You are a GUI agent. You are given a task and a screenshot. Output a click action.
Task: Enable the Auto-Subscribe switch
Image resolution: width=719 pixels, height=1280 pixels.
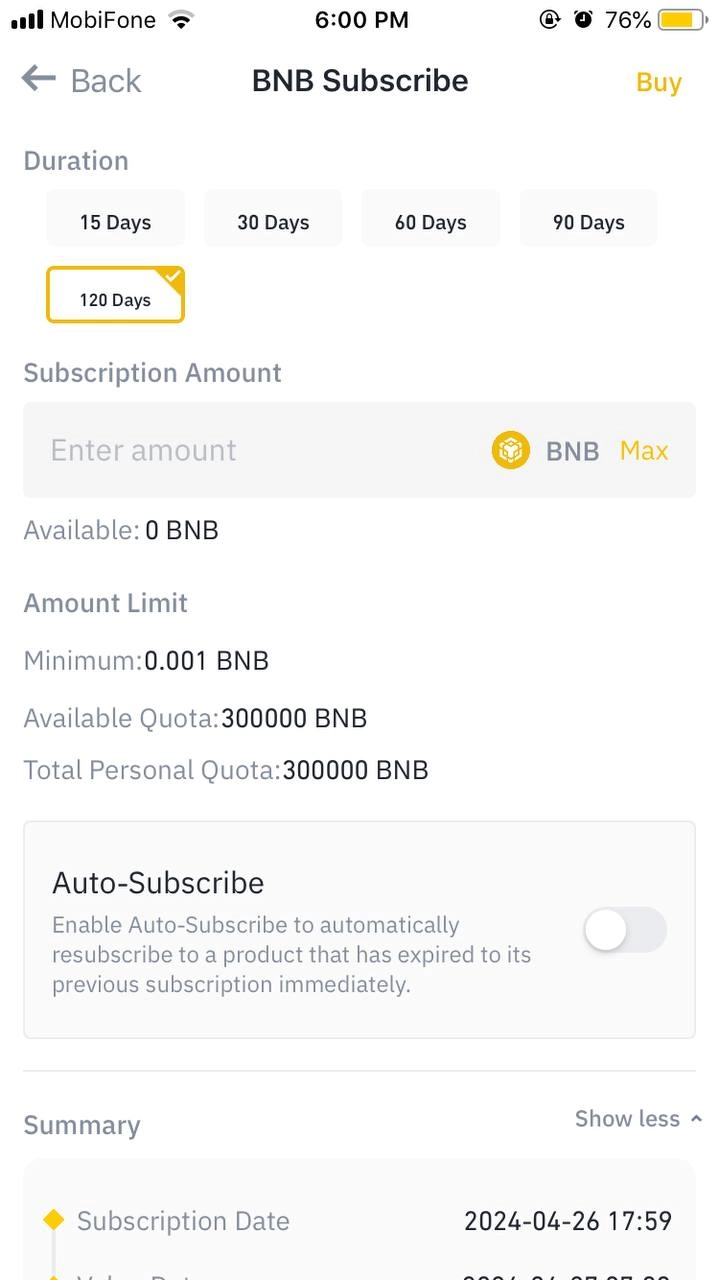[x=625, y=930]
